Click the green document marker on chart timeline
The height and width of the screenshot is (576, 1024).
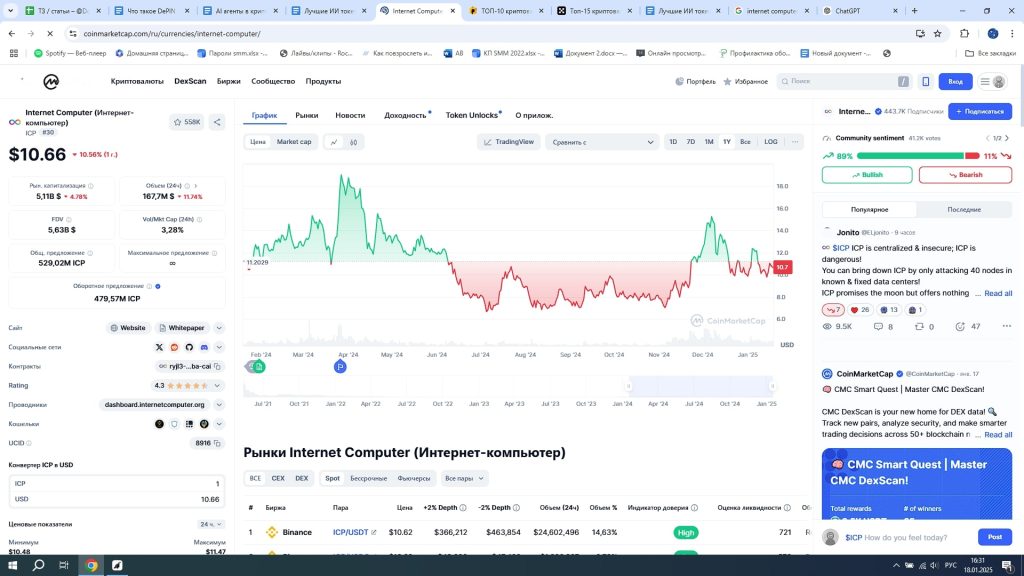pyautogui.click(x=259, y=367)
